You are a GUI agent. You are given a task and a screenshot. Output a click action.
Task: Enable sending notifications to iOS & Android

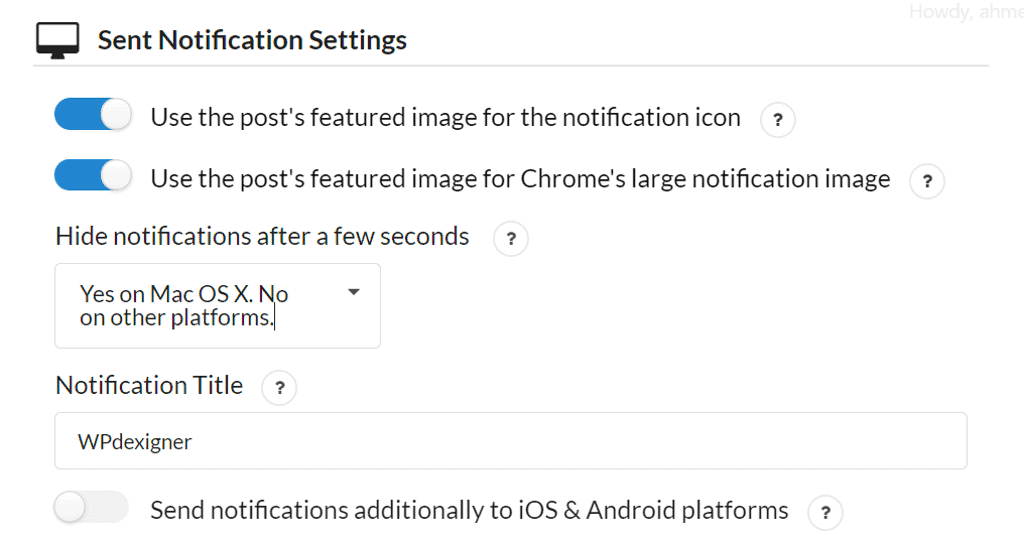click(92, 509)
